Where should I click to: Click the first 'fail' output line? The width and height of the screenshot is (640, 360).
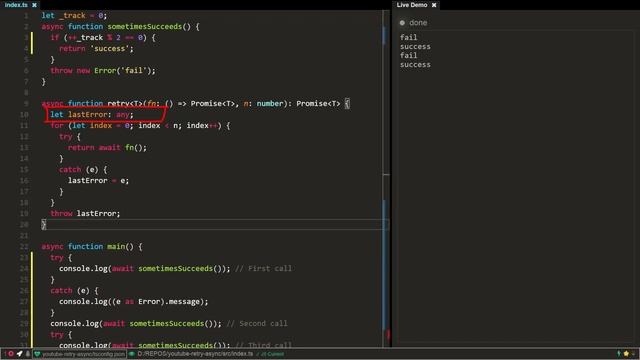(409, 37)
